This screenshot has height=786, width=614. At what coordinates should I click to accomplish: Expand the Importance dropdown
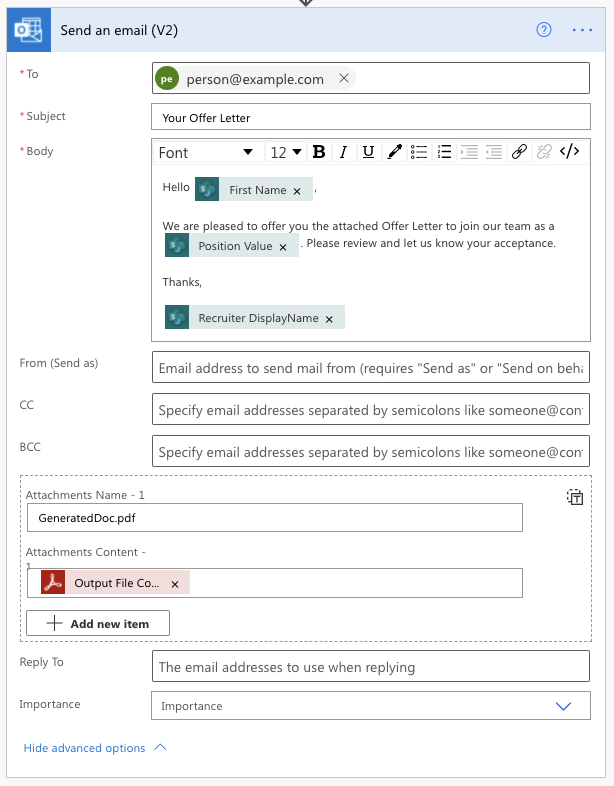click(x=564, y=706)
